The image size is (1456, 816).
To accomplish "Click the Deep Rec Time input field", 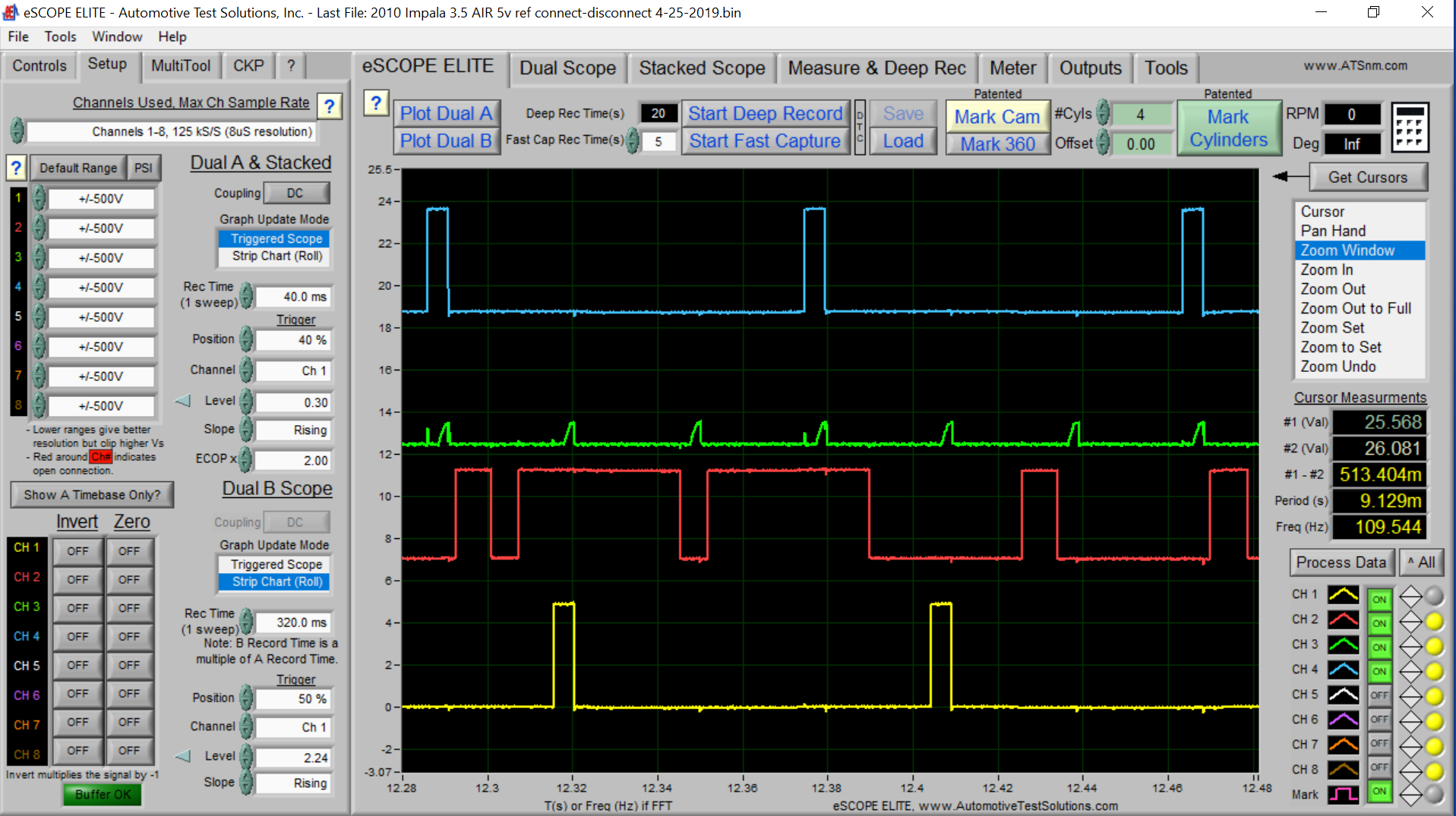I will tap(658, 112).
